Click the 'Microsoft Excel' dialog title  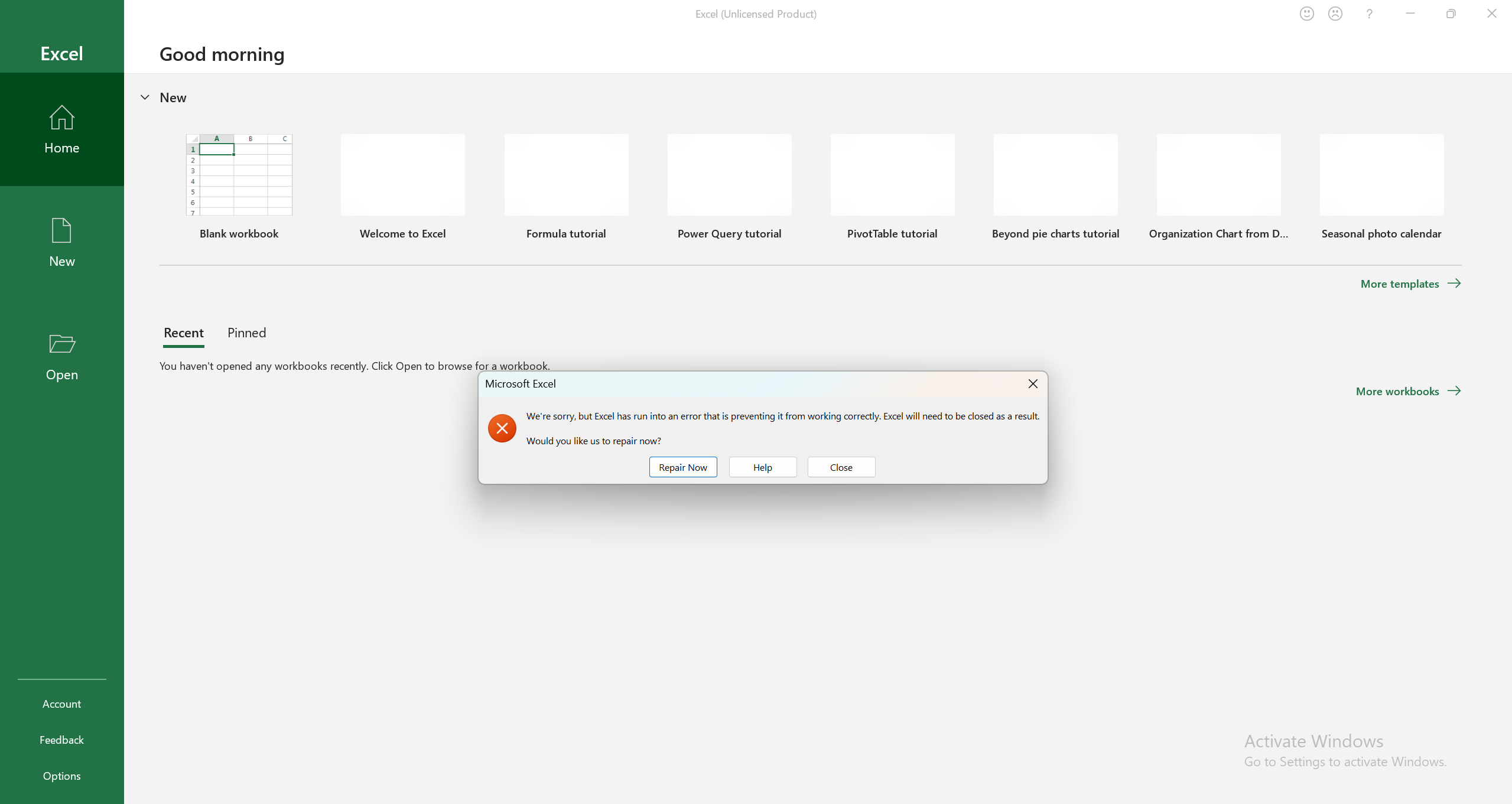coord(520,384)
